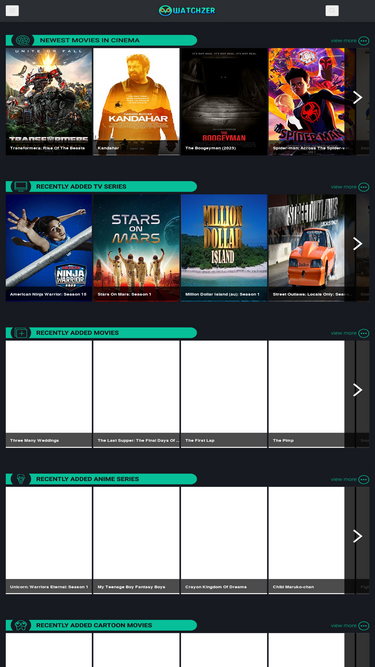Open view more link for Recently Added Movies
The image size is (375, 667).
coord(344,333)
